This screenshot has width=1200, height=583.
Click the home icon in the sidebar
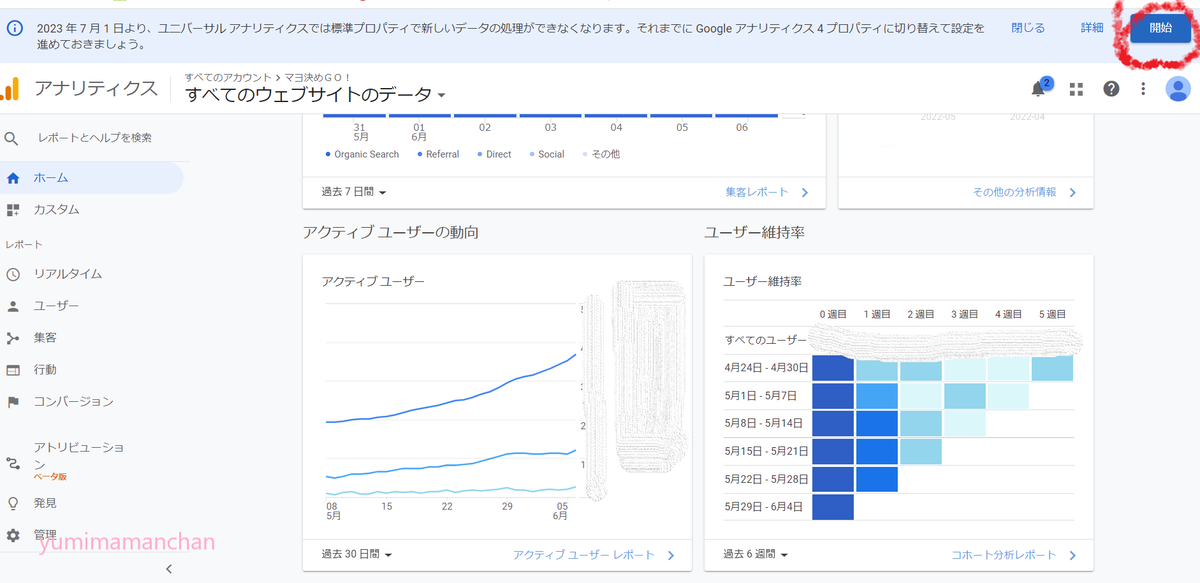(13, 178)
